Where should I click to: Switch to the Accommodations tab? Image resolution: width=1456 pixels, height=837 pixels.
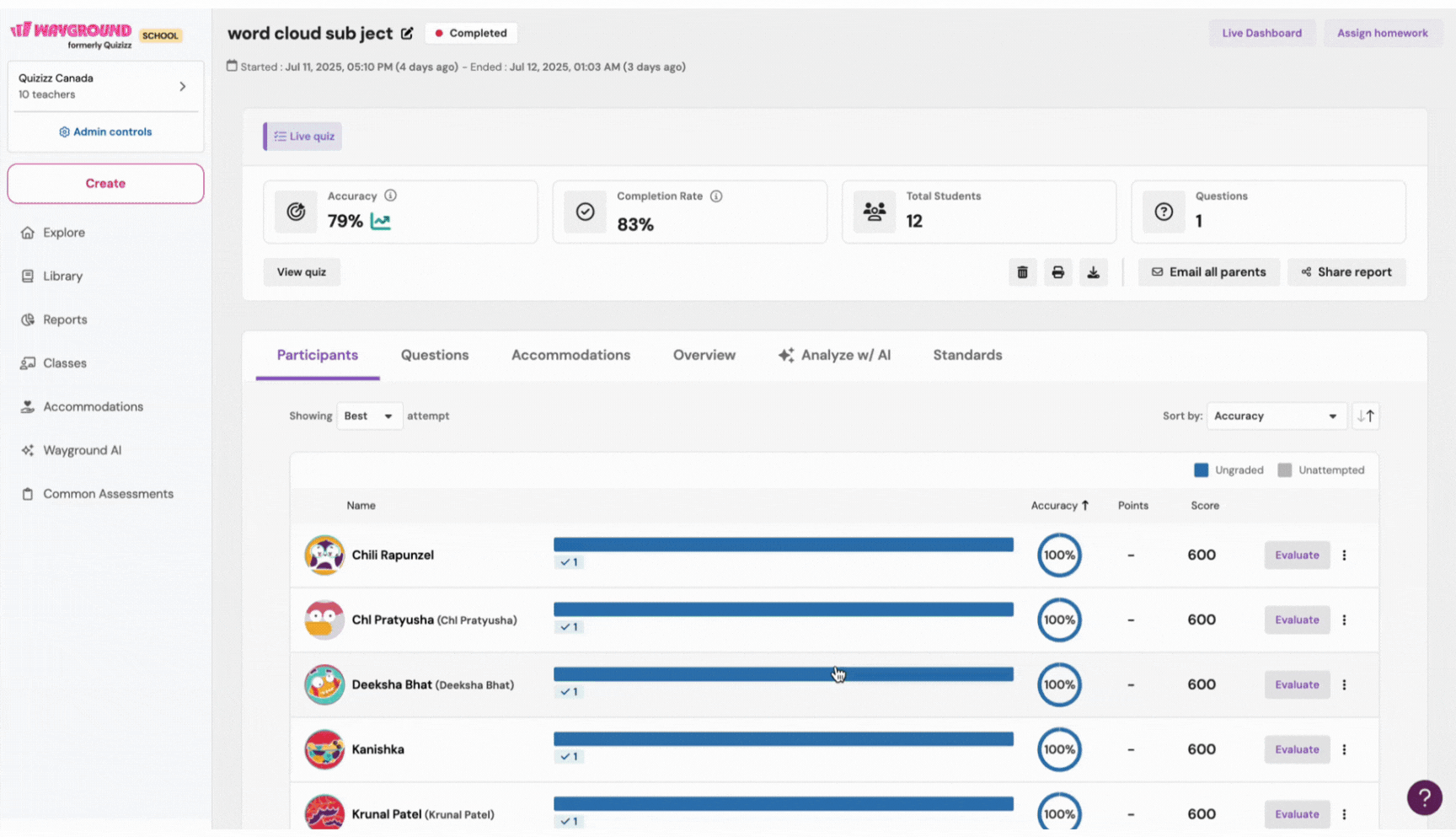coord(570,356)
